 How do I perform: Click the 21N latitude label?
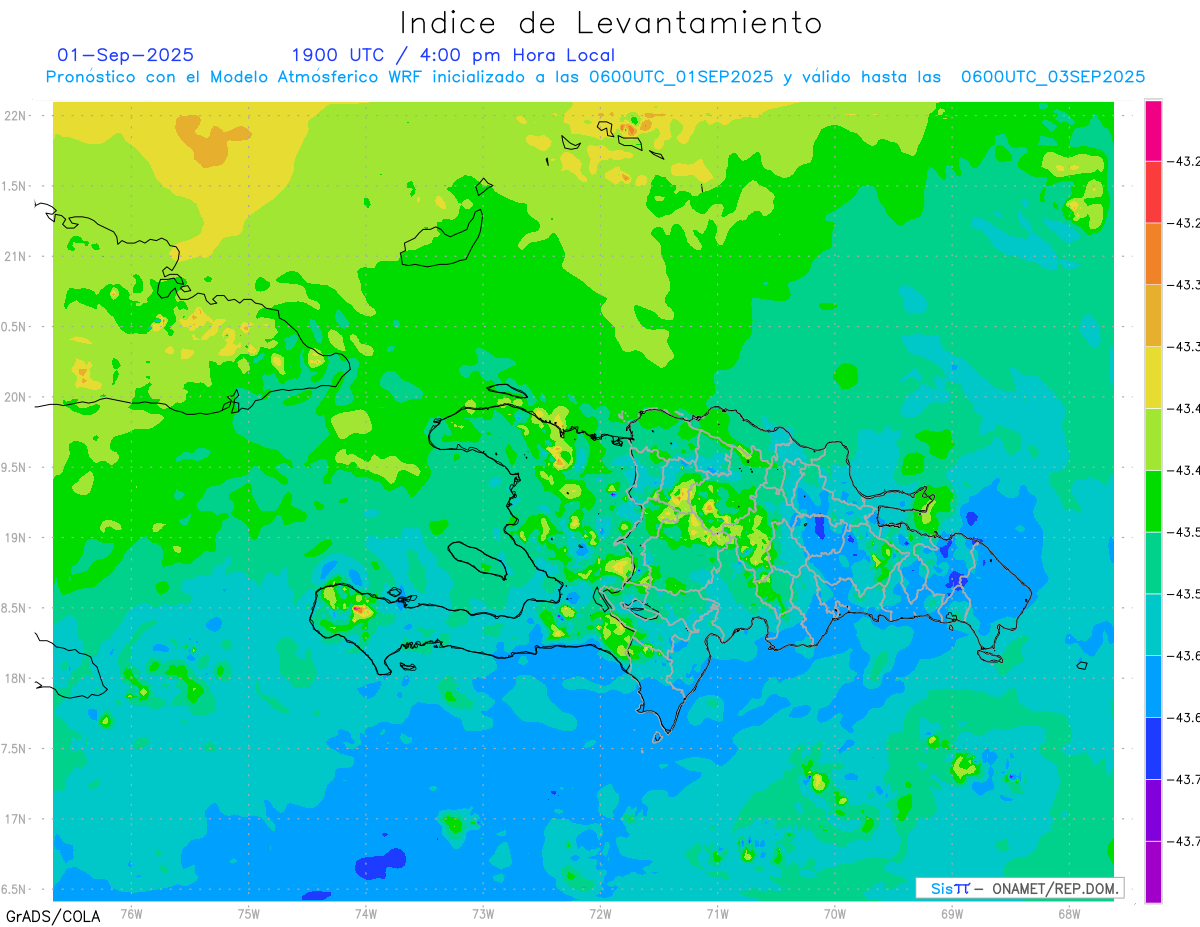16,256
